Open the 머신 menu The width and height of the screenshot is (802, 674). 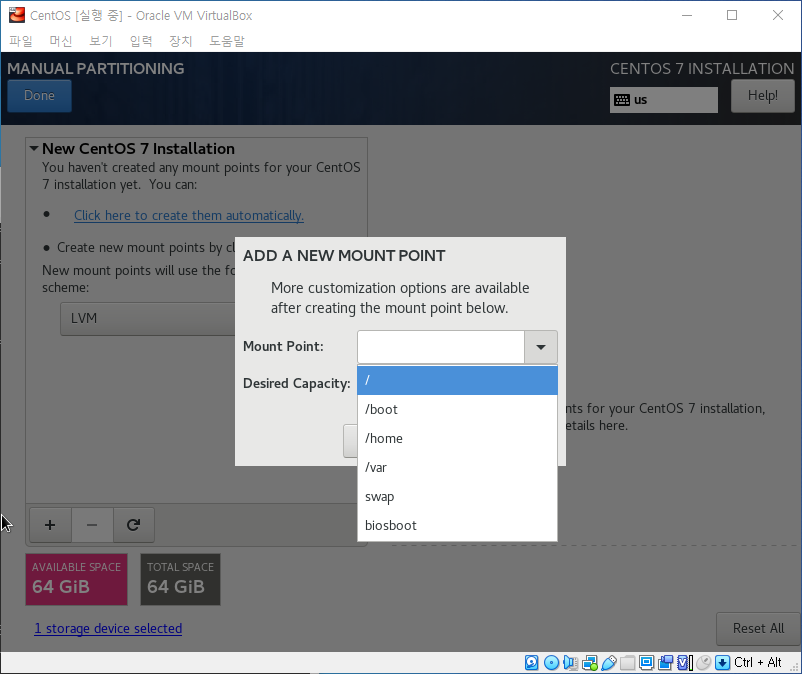(61, 41)
